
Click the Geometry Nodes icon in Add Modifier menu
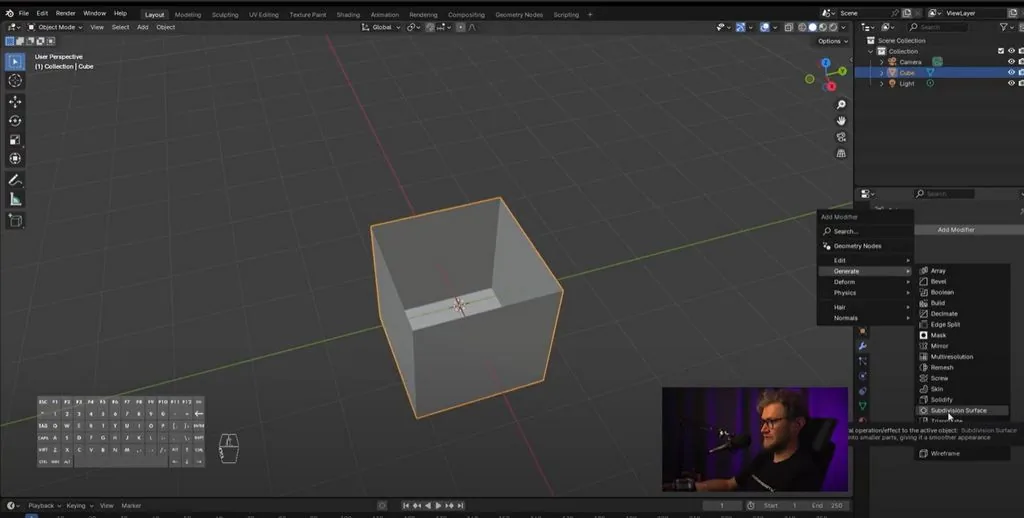[827, 246]
